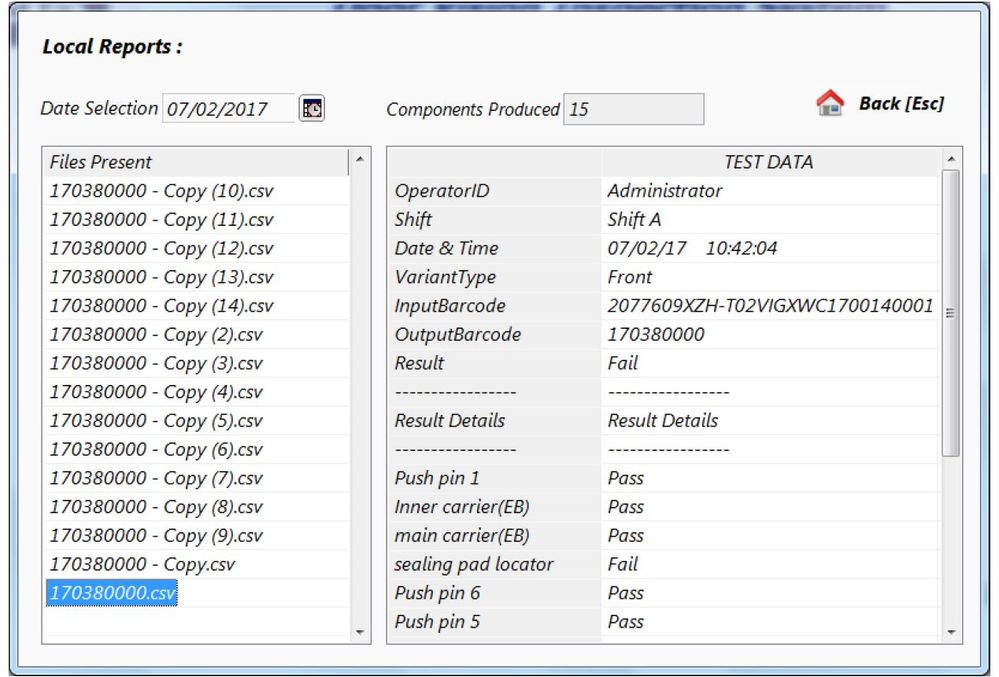The height and width of the screenshot is (677, 999).
Task: Click the Date & Time row label
Action: pyautogui.click(x=446, y=248)
